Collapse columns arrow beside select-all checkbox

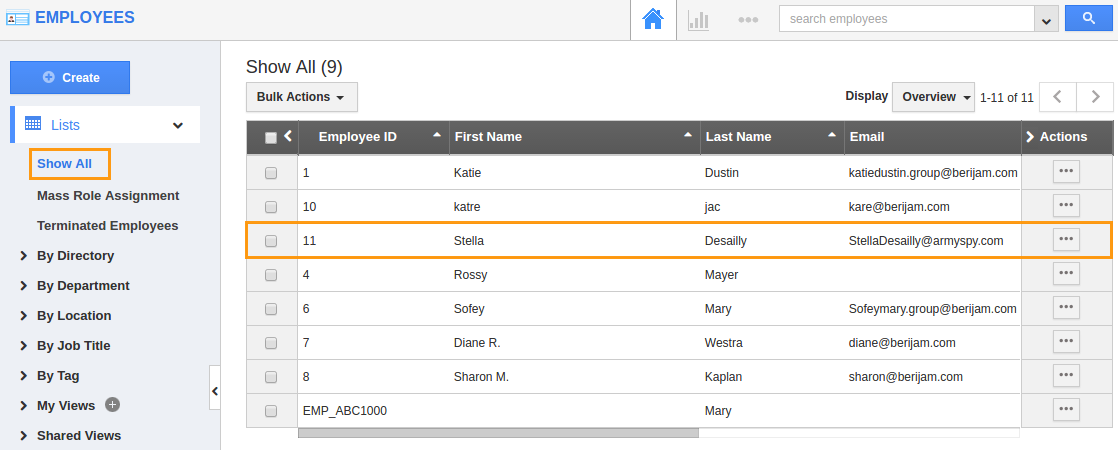(287, 135)
